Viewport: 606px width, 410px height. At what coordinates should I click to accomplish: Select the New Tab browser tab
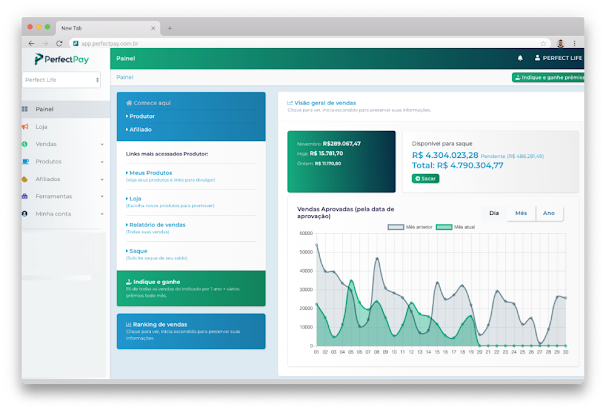[x=107, y=28]
